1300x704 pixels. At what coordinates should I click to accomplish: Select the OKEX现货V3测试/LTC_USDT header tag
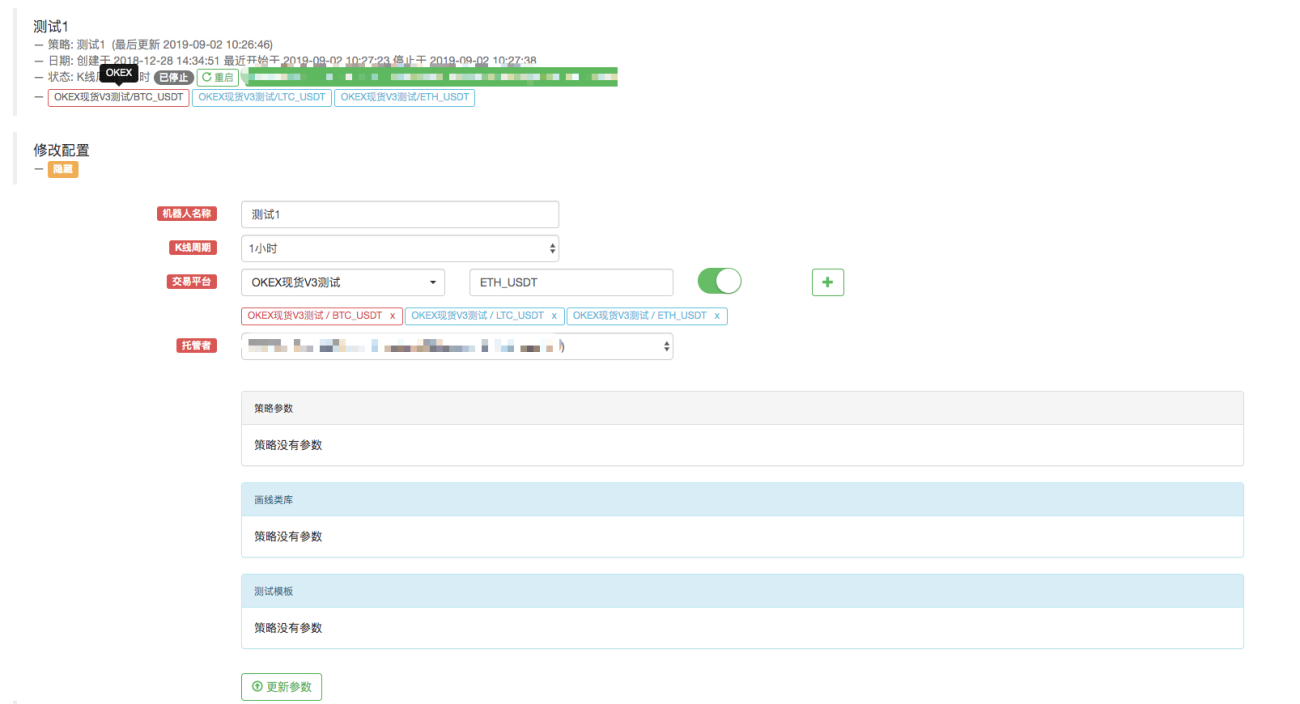click(262, 98)
